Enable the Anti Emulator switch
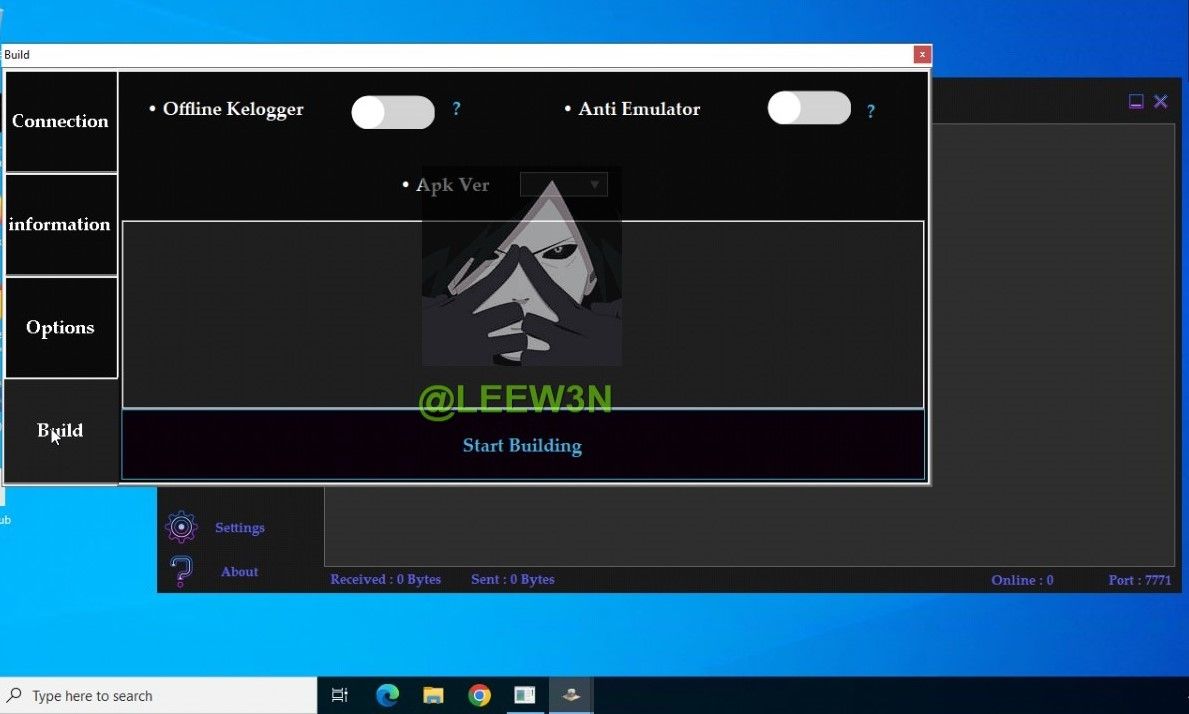 click(x=809, y=108)
